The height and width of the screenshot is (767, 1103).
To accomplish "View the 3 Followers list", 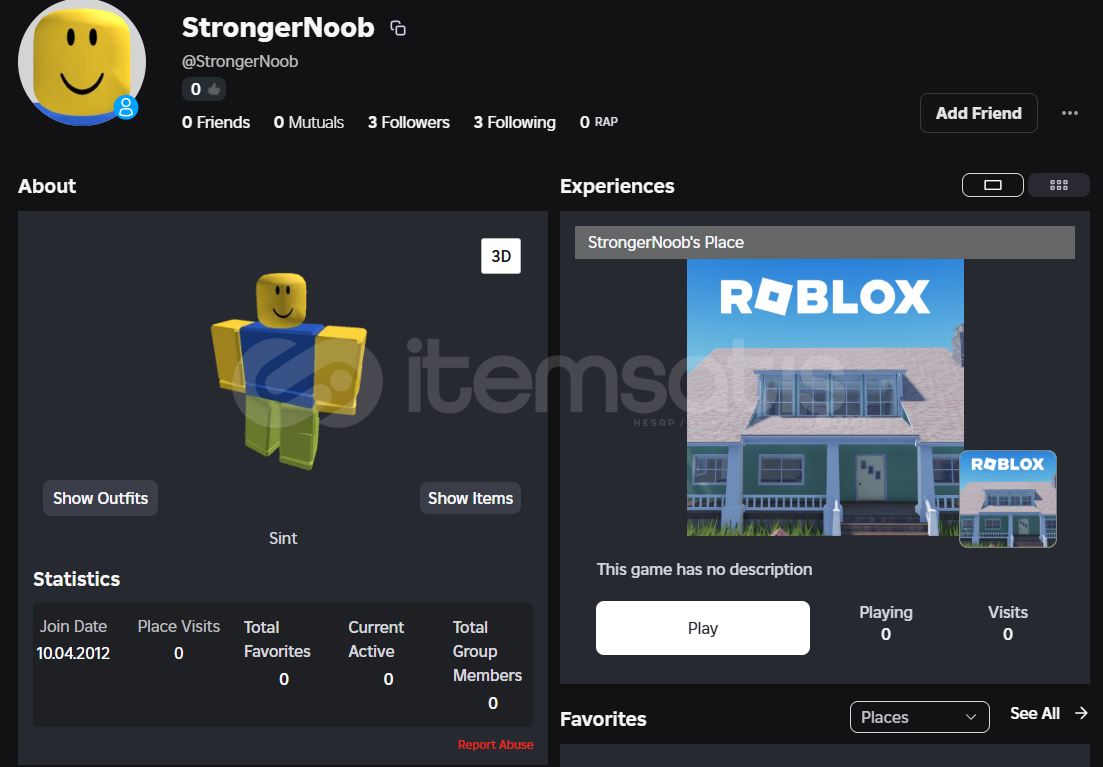I will click(409, 122).
